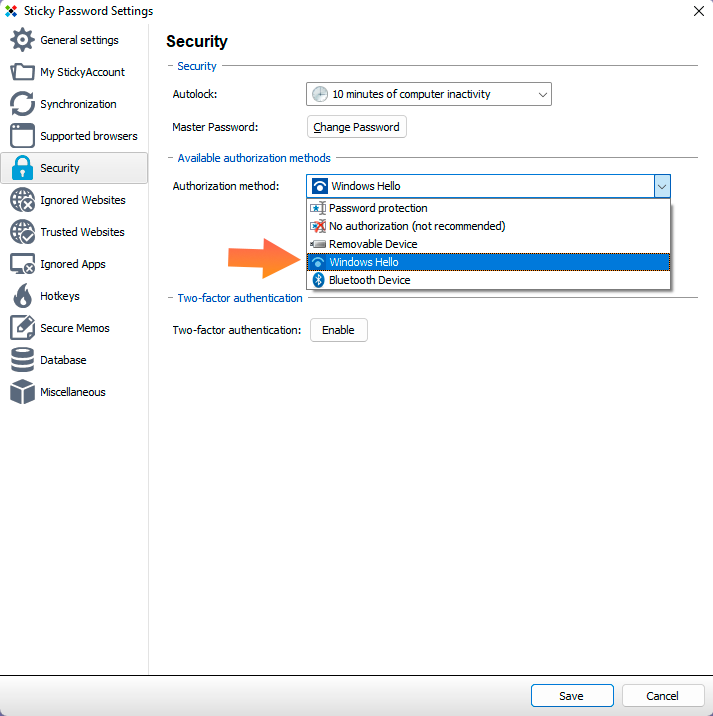Close the Sticky Password Settings window
This screenshot has width=713, height=716.
coord(698,11)
